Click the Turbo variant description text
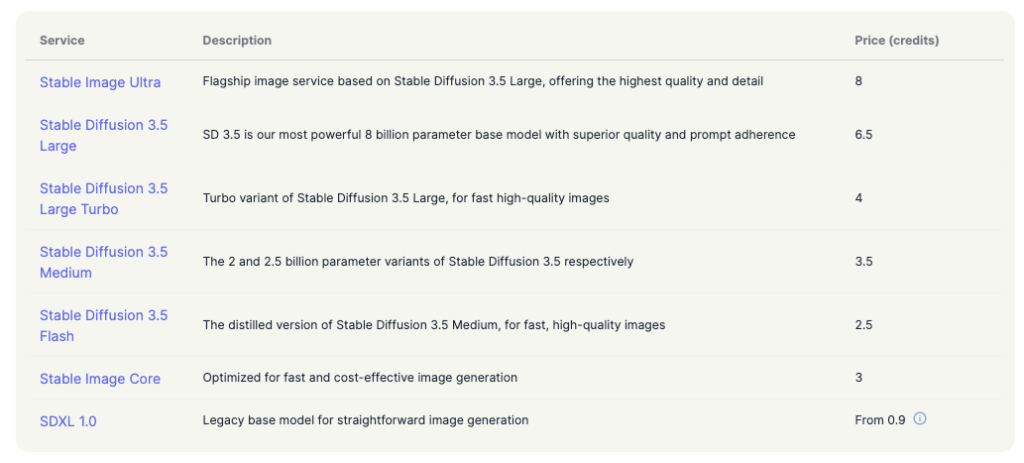The image size is (1024, 463). (x=406, y=198)
